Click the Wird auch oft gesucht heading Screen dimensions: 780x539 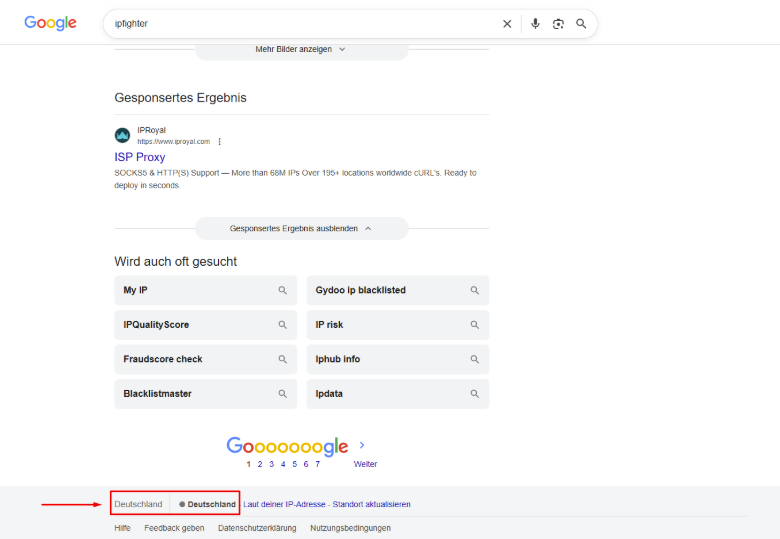point(176,262)
